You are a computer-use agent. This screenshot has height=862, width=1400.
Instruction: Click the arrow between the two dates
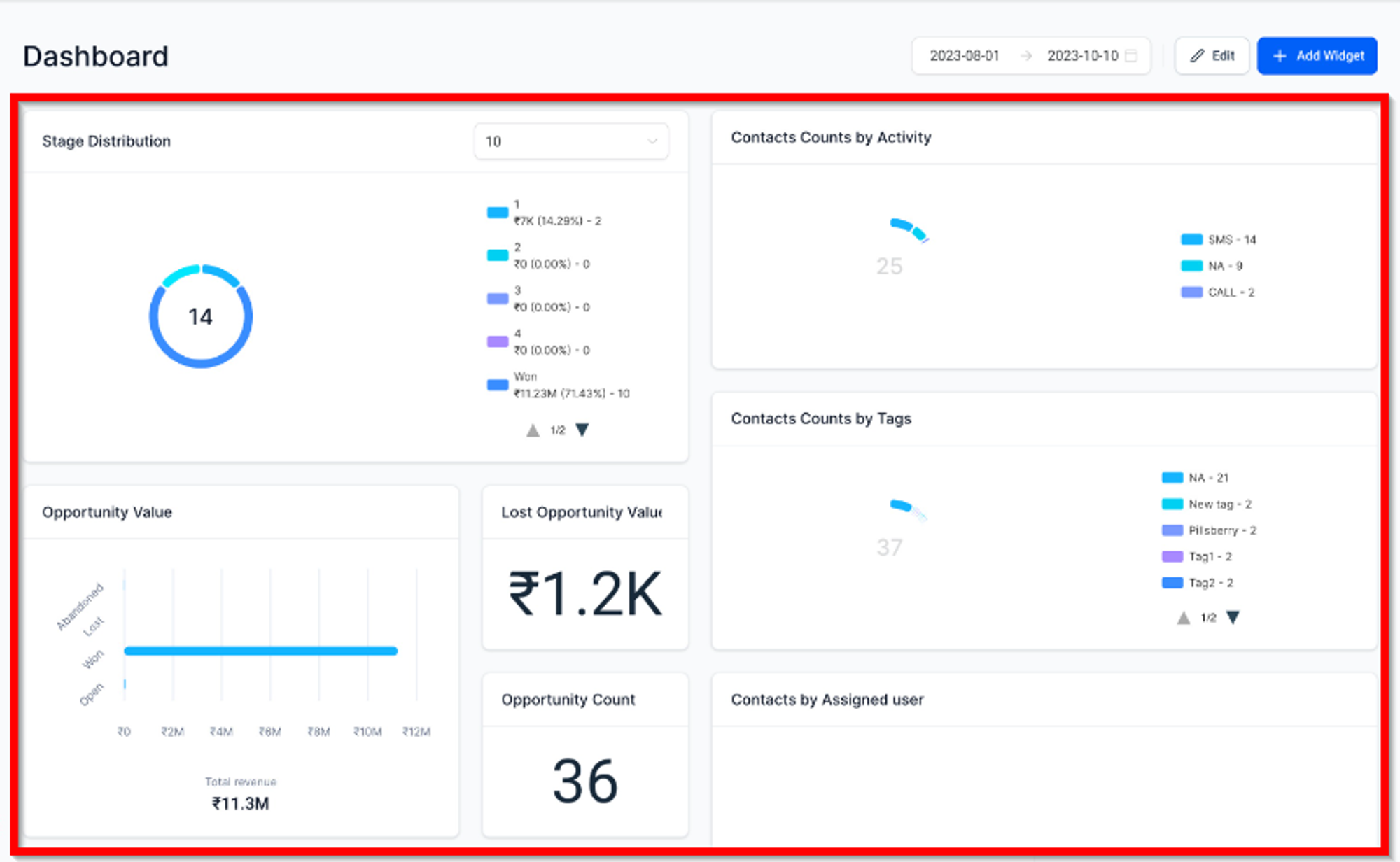pos(1026,56)
